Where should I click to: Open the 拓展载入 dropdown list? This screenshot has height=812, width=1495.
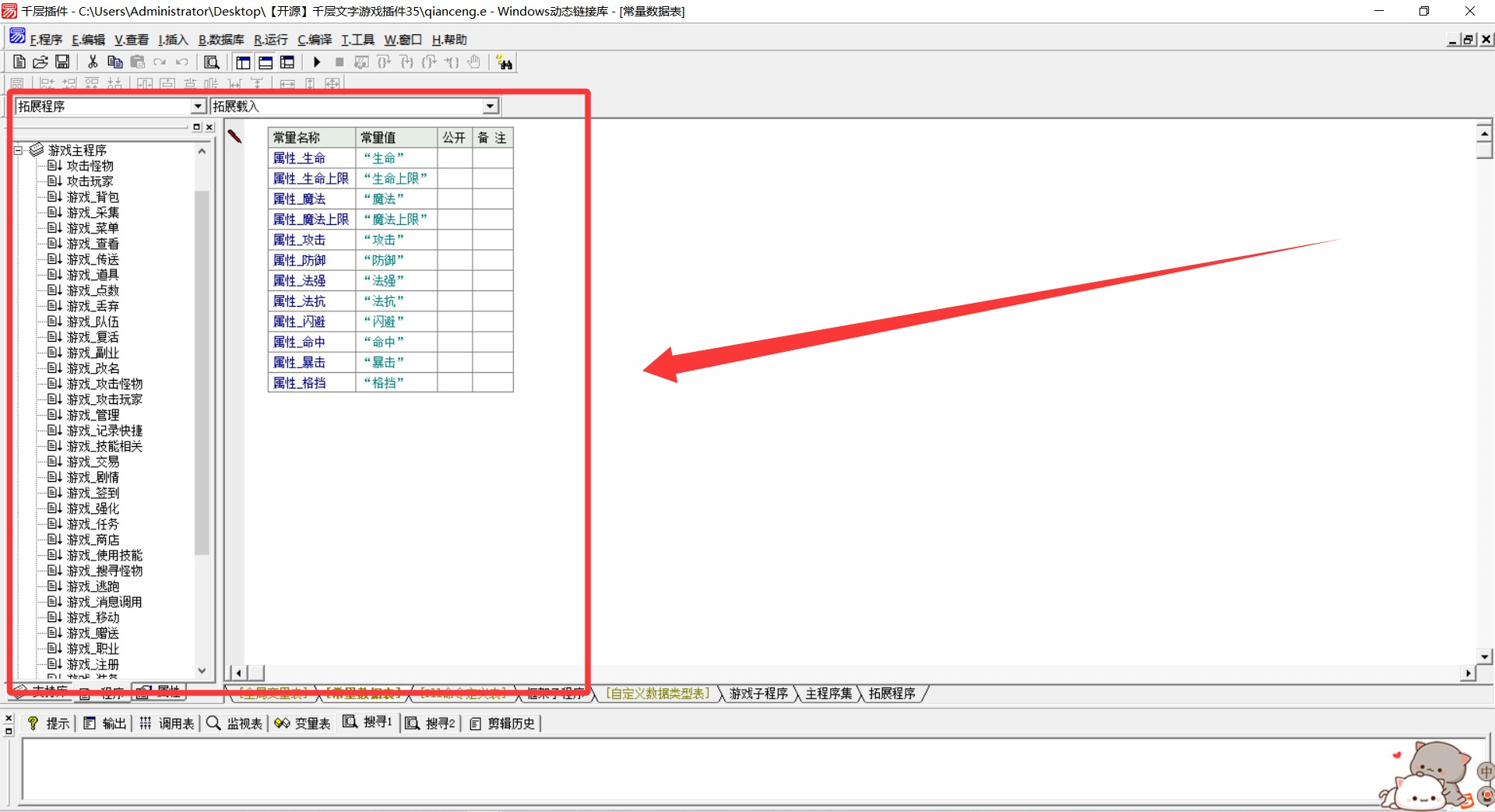490,107
